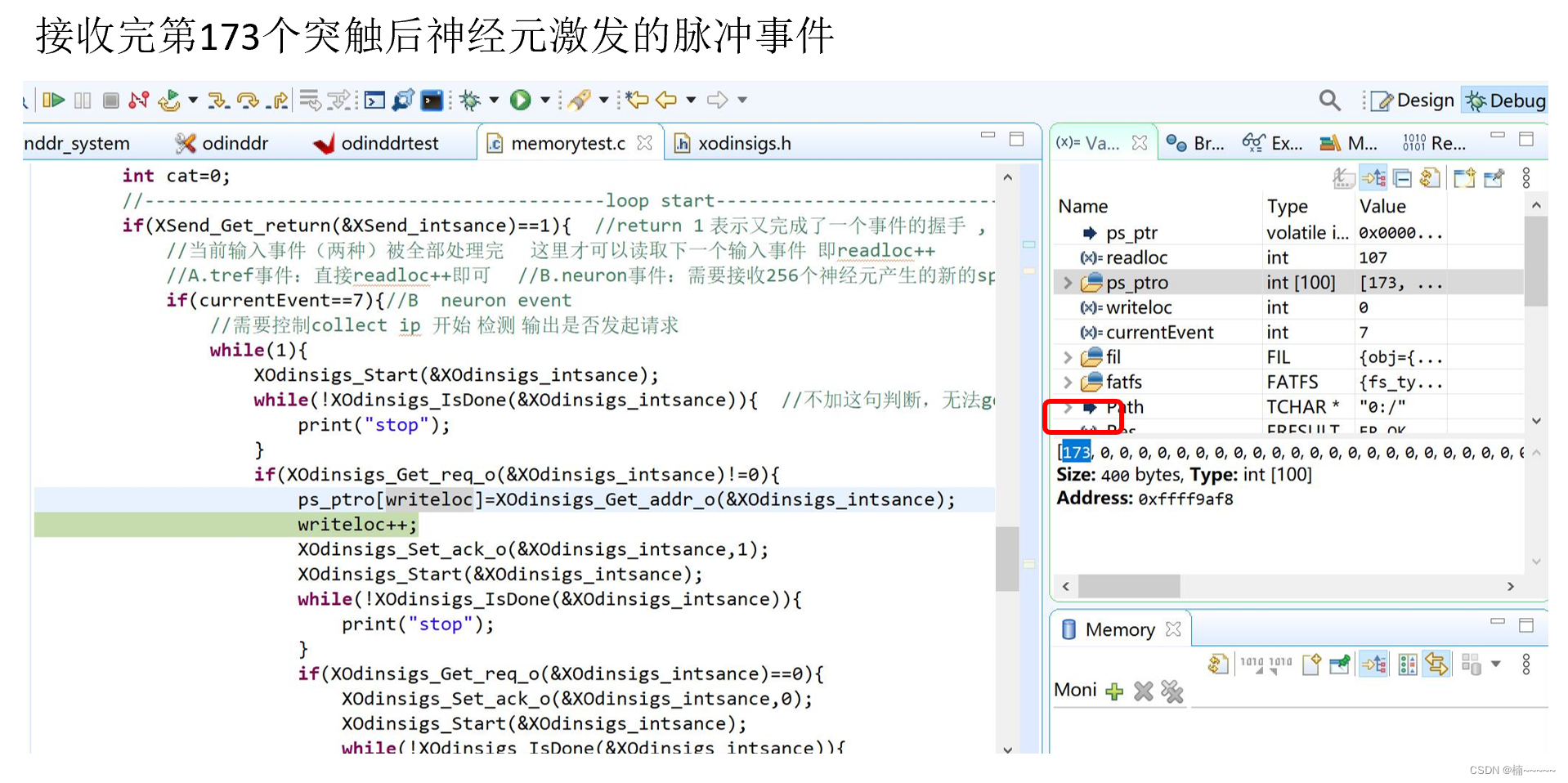Image resolution: width=1568 pixels, height=783 pixels.
Task: Switch to the Design perspective
Action: 1412,101
